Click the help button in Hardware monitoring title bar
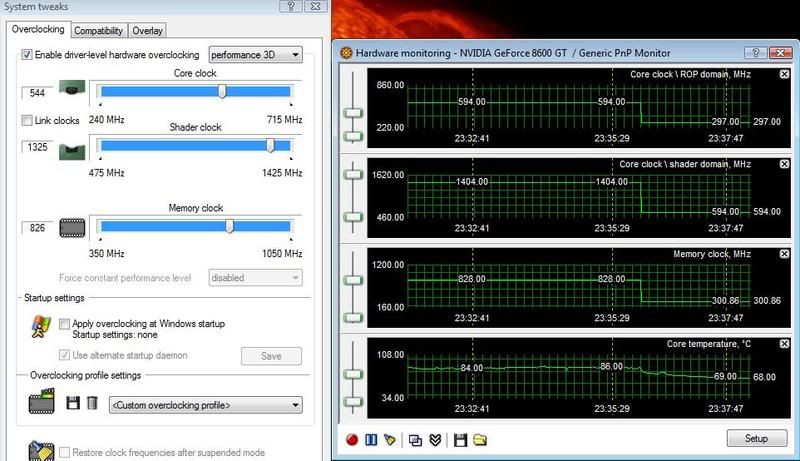This screenshot has width=800, height=461. click(x=756, y=53)
